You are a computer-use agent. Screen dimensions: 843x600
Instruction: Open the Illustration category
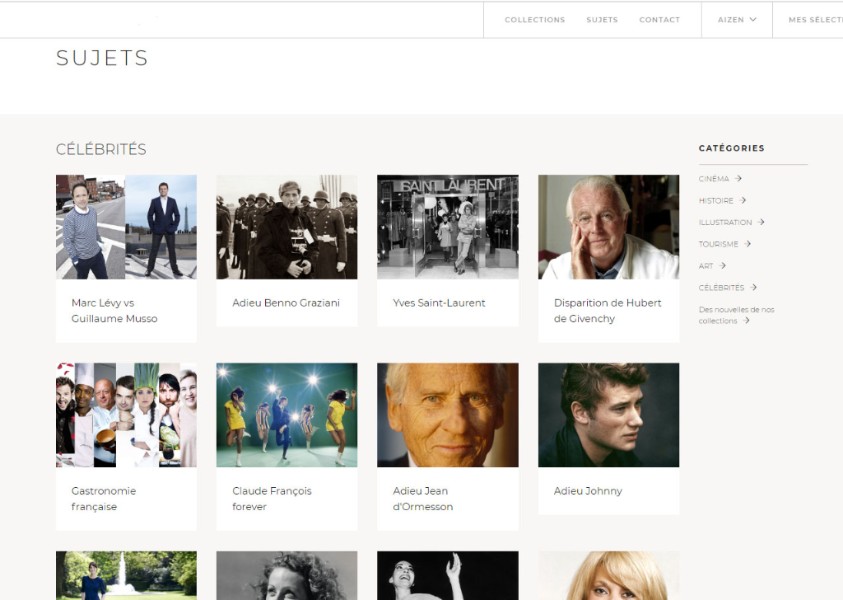725,222
